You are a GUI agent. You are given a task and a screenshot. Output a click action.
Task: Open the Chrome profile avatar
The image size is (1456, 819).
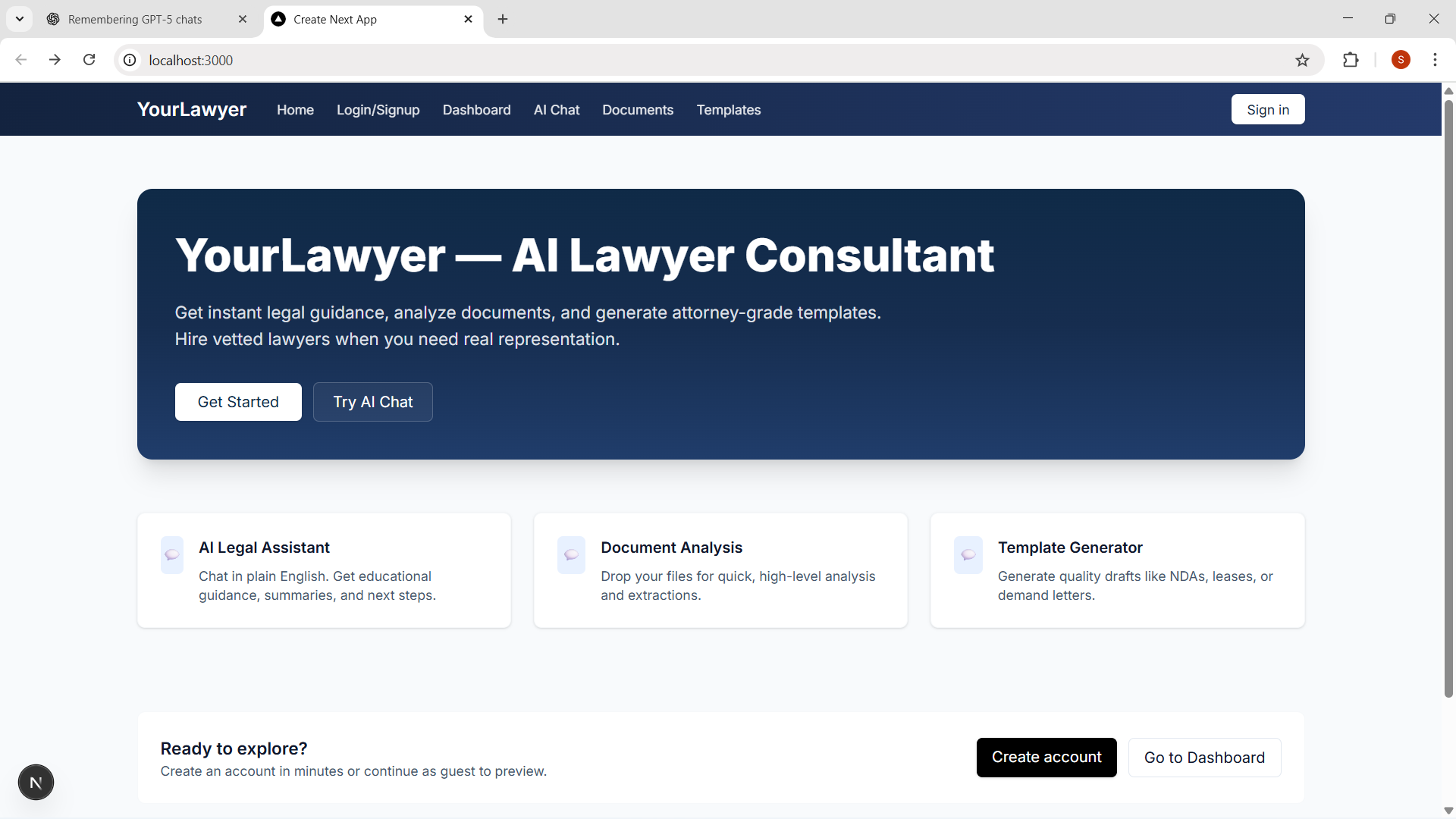point(1401,60)
